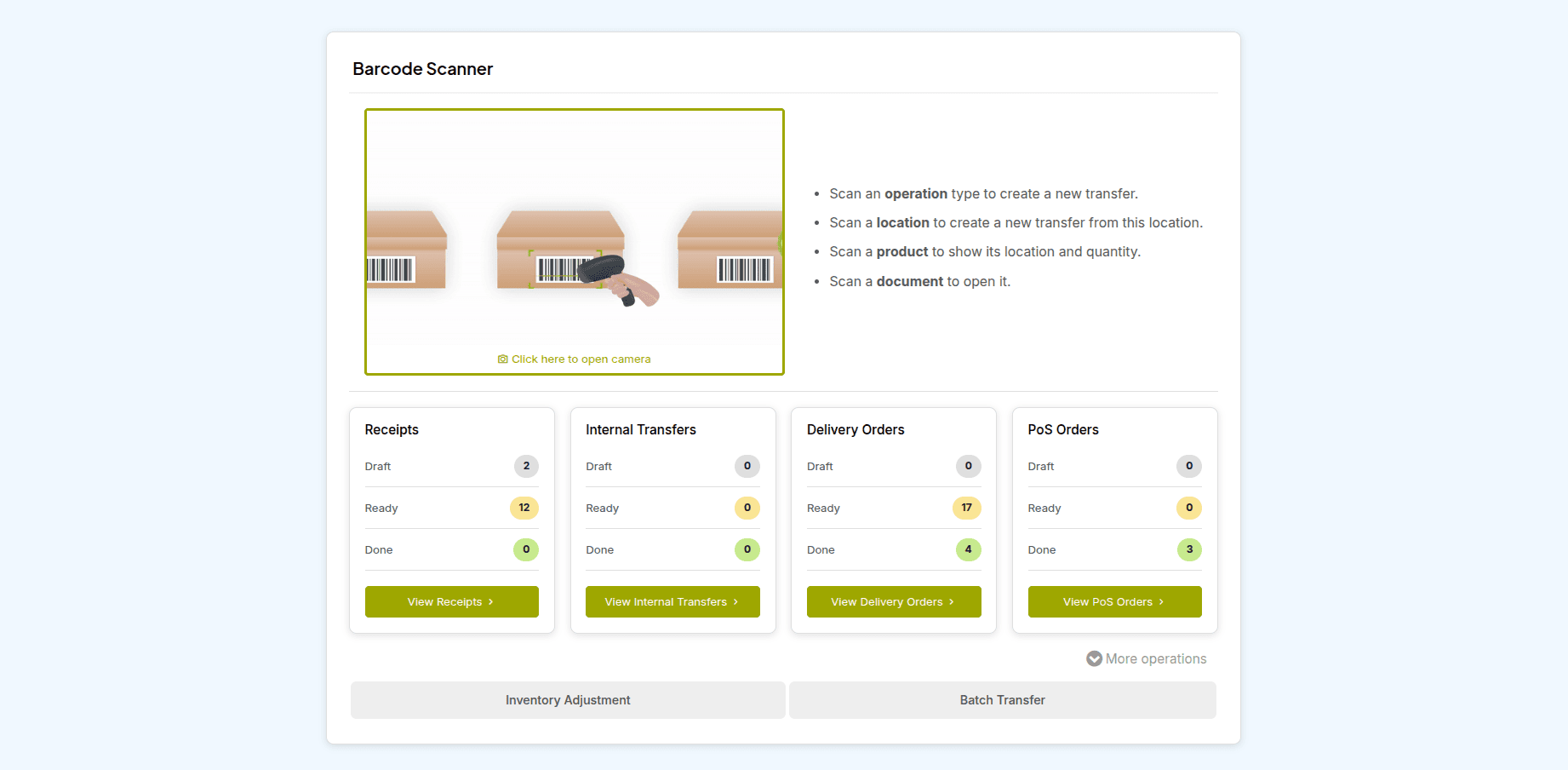Click Receipts Draft count badge 2
Viewport: 1568px width, 770px height.
(x=526, y=467)
